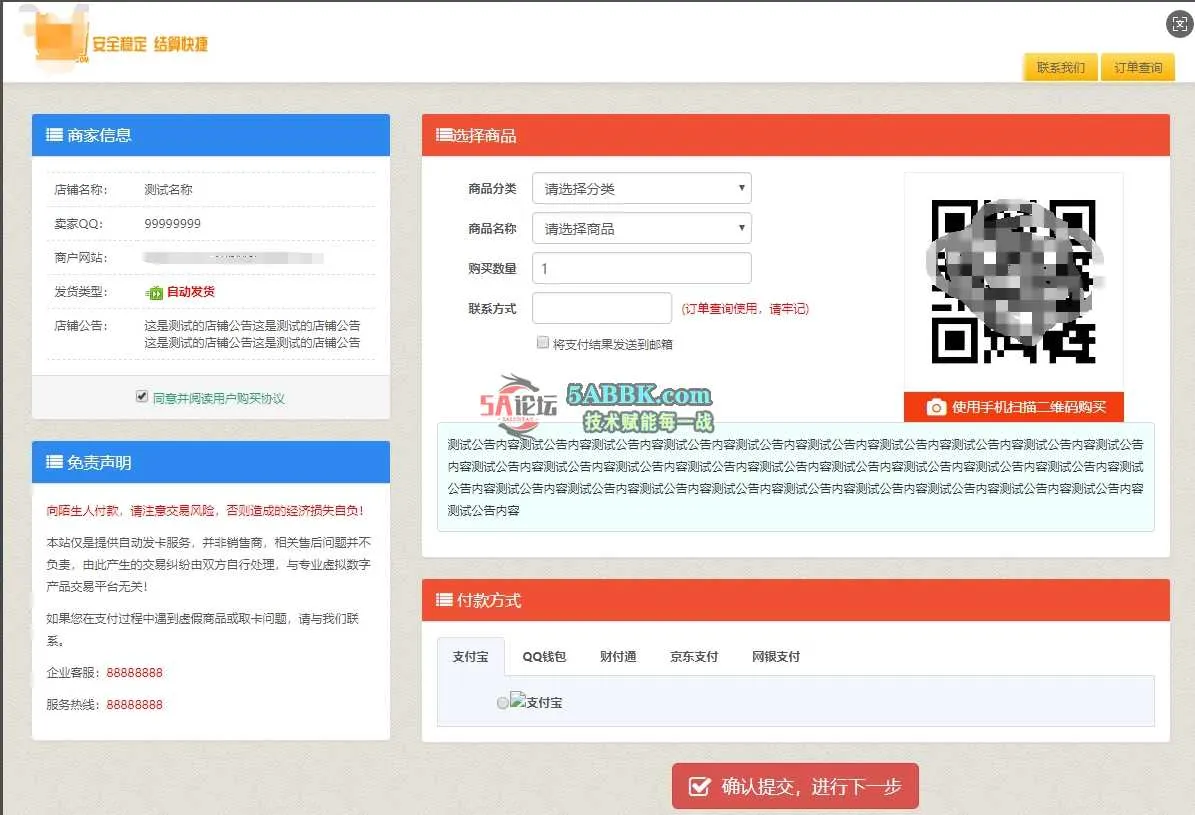This screenshot has height=815, width=1195.
Task: Click the green 自动发货 delivery icon
Action: click(x=154, y=292)
